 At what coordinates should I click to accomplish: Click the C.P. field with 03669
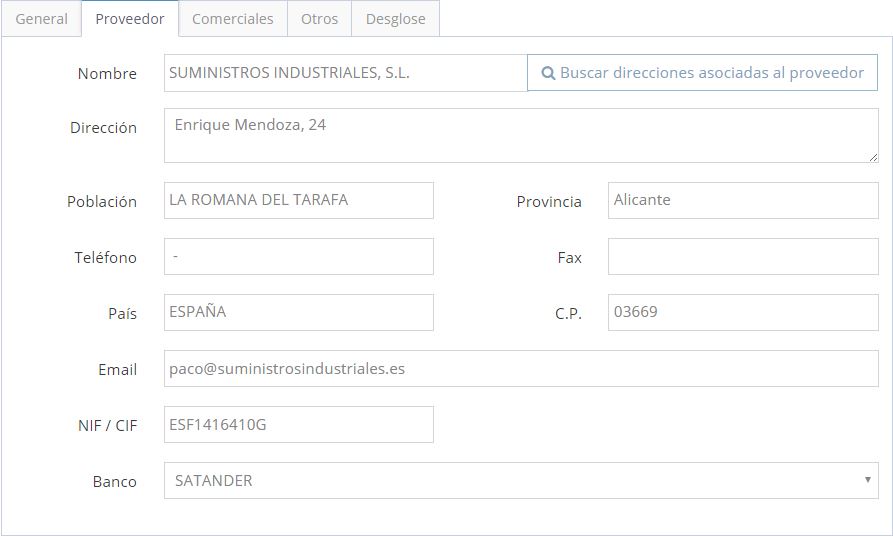[743, 312]
